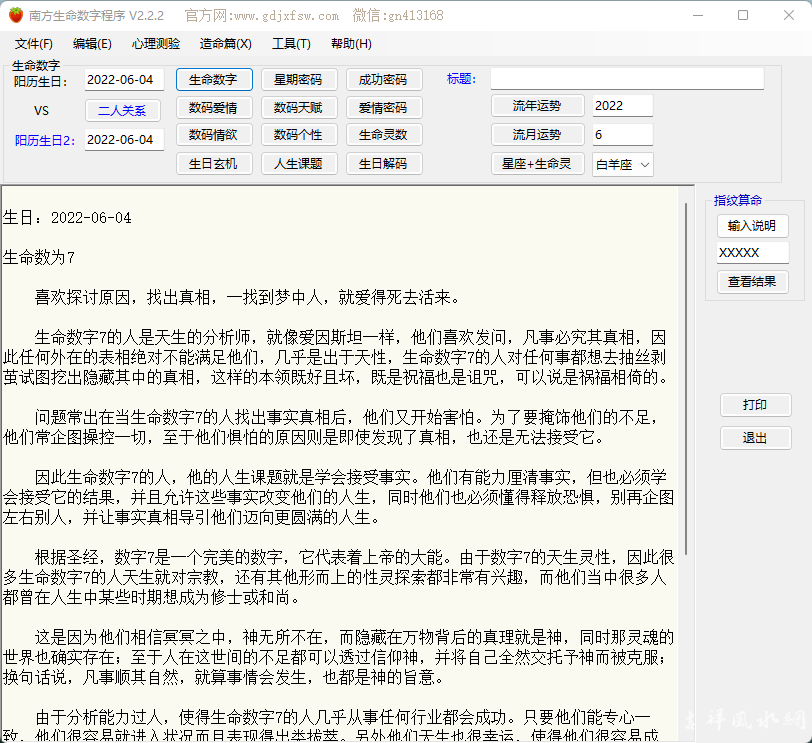Click the 星座+生命灵 button
Viewport: 812px width, 743px height.
coord(537,164)
